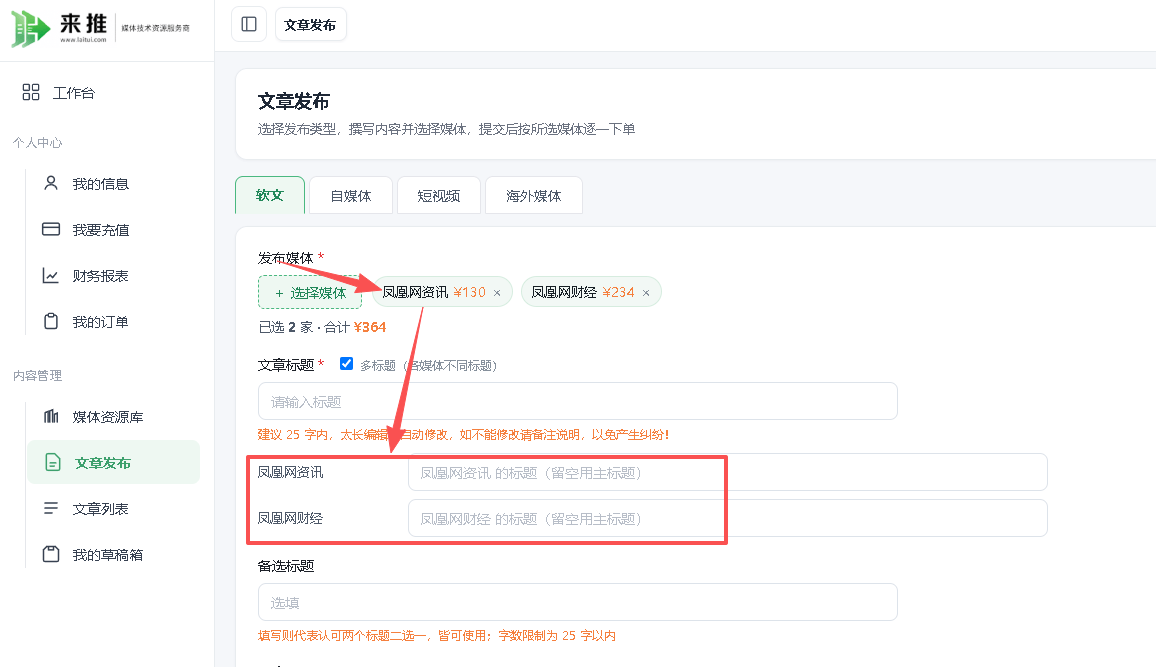Click the orange 建议 25 字内 hint
The width and height of the screenshot is (1156, 667).
464,434
